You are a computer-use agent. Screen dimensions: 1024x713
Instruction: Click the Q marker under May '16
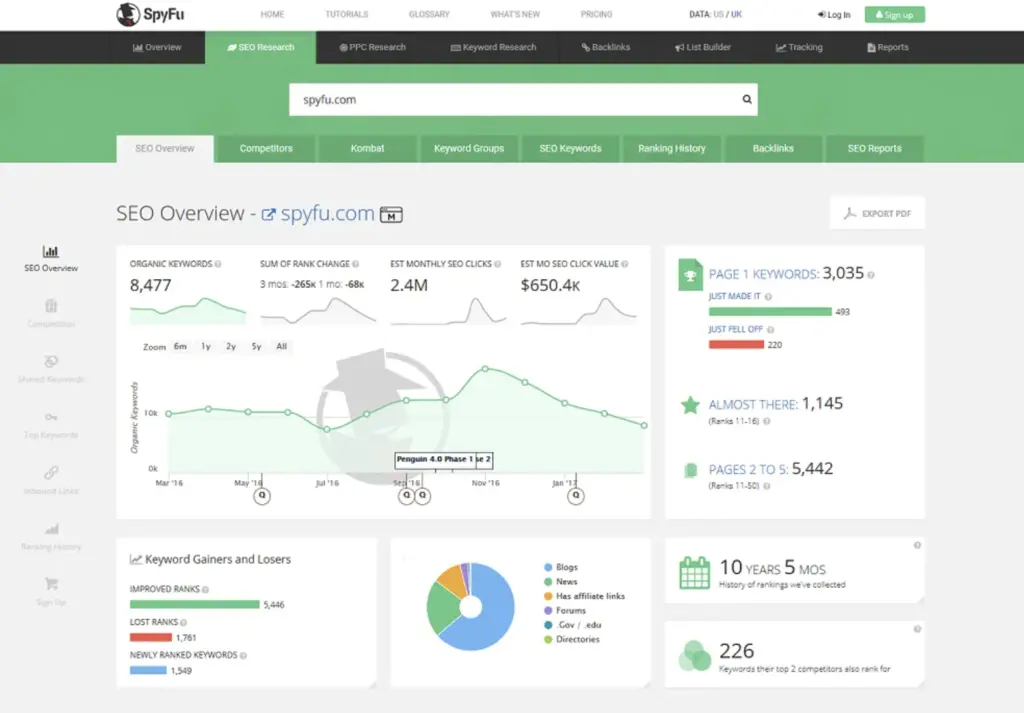tap(262, 496)
